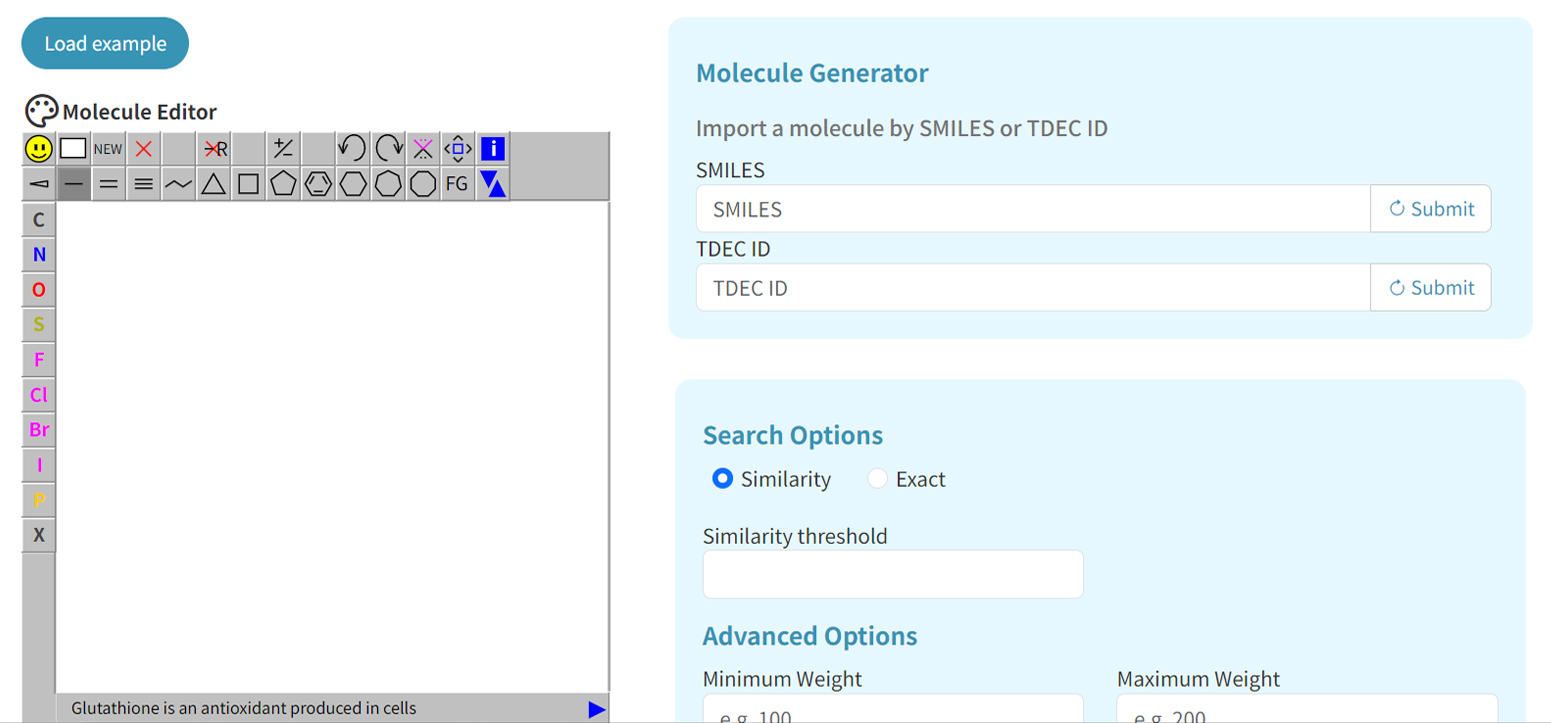Focus the TDEC ID text field

point(1033,288)
